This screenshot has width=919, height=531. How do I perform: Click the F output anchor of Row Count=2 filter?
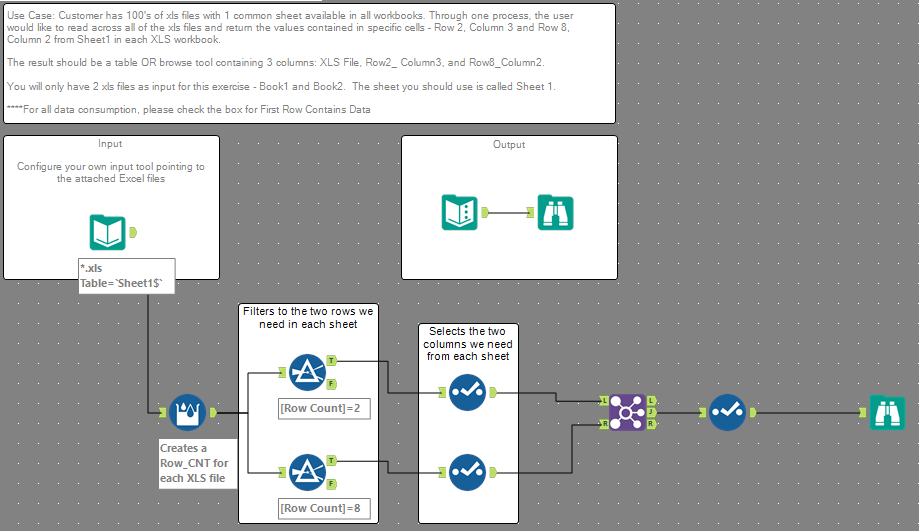(332, 384)
